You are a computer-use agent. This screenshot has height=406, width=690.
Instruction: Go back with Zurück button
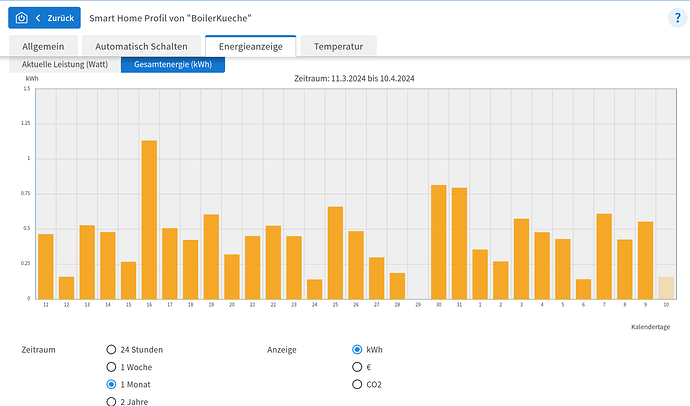[x=44, y=18]
